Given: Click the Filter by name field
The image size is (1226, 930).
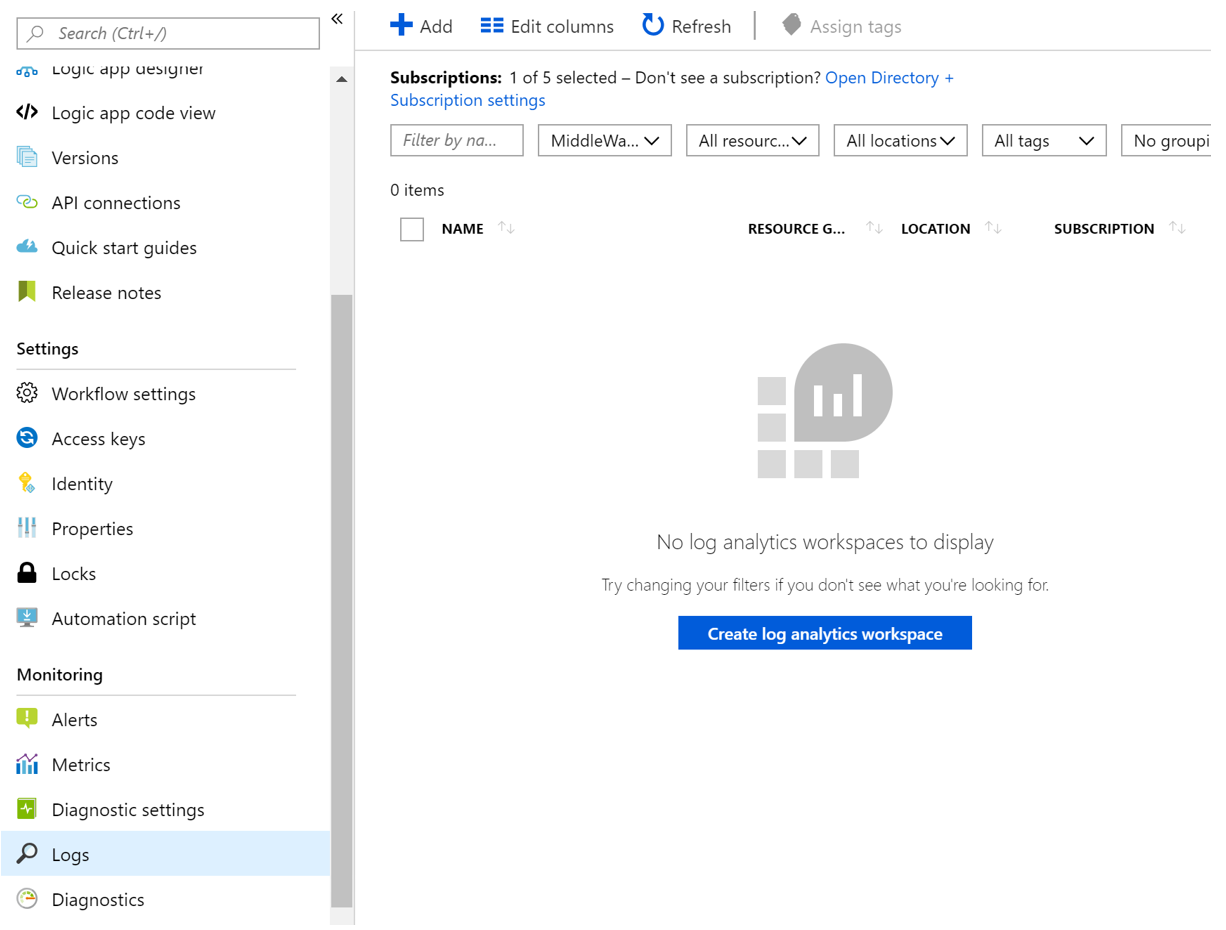Looking at the screenshot, I should pos(456,140).
